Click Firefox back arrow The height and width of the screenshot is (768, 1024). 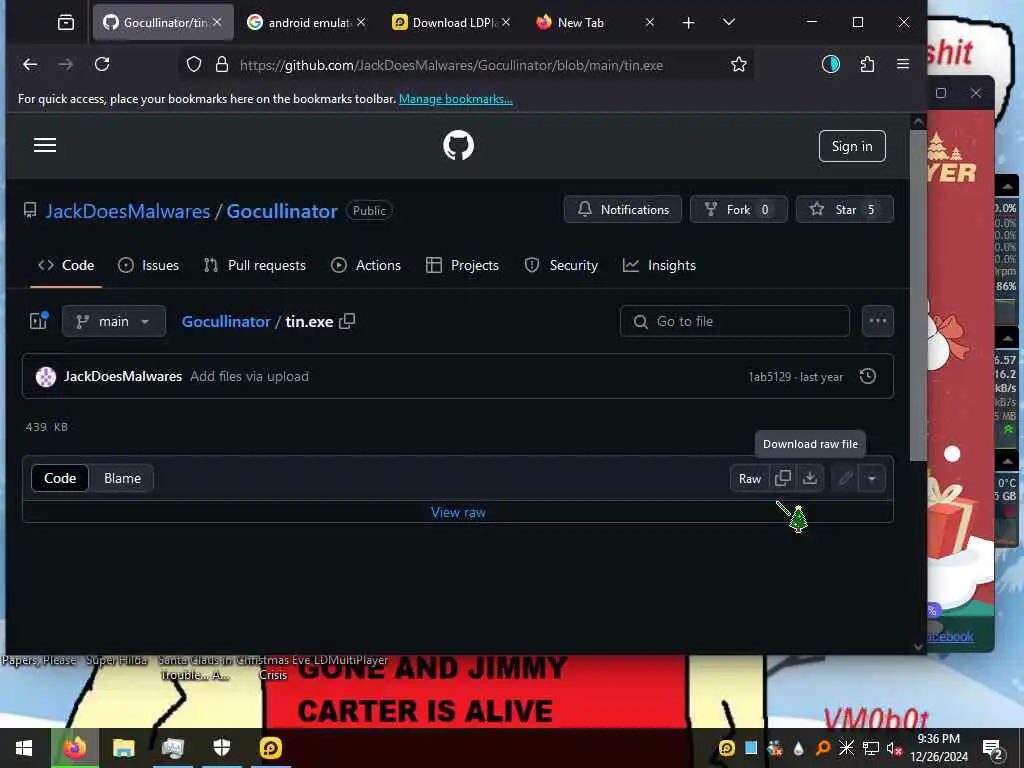[x=30, y=64]
